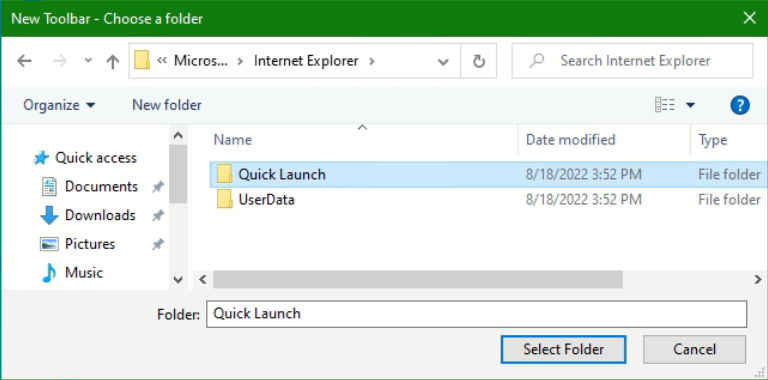Click the pin icon next to Downloads
This screenshot has width=768, height=380.
click(158, 215)
